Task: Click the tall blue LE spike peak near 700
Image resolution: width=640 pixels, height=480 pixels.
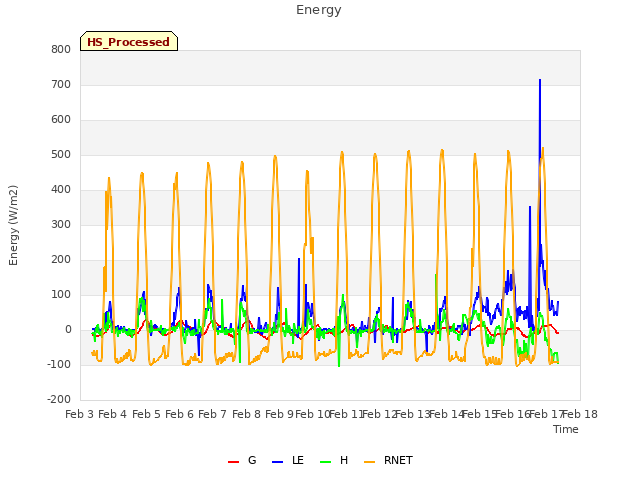Action: pyautogui.click(x=540, y=80)
